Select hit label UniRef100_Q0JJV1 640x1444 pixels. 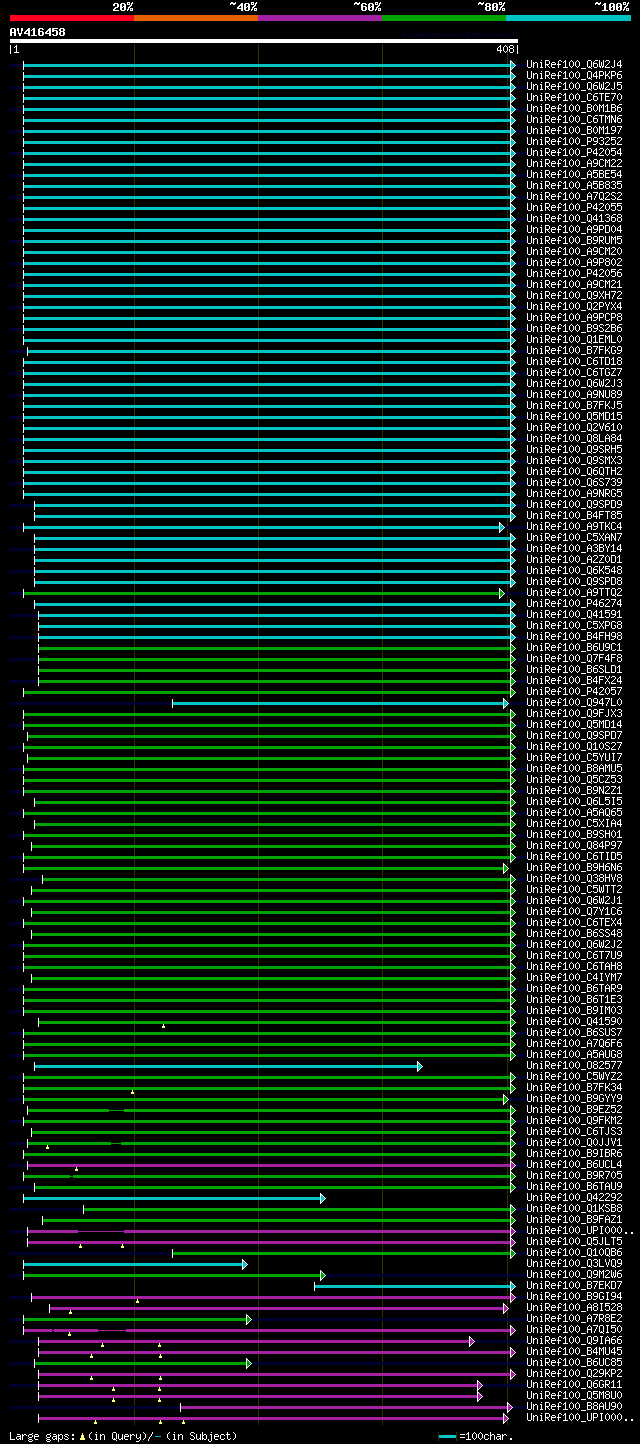574,1143
